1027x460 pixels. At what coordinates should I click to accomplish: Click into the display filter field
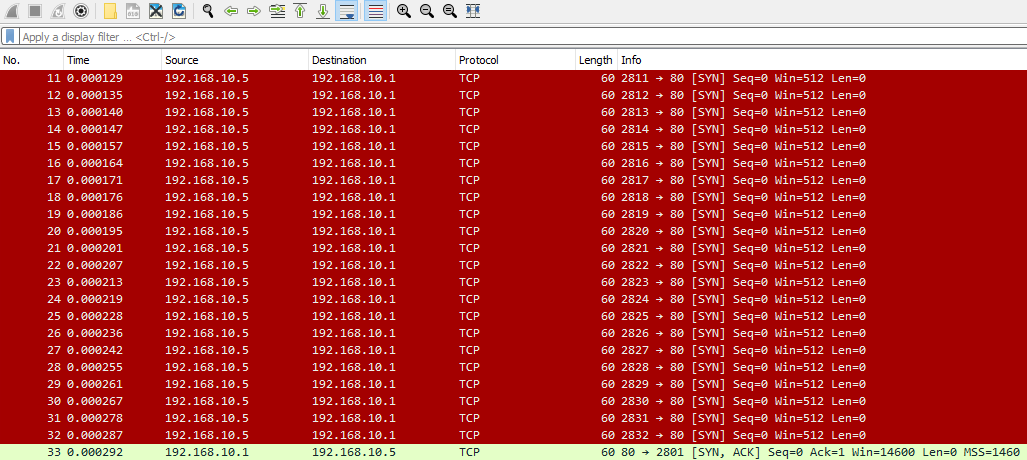[522, 37]
